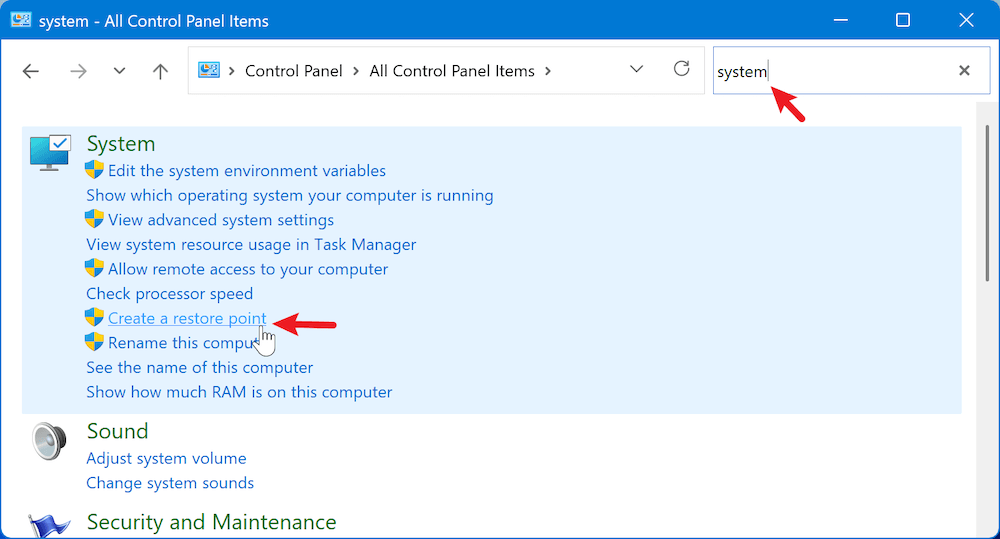Click the vertical scrollbar thumb
Image resolution: width=1000 pixels, height=539 pixels.
[987, 203]
